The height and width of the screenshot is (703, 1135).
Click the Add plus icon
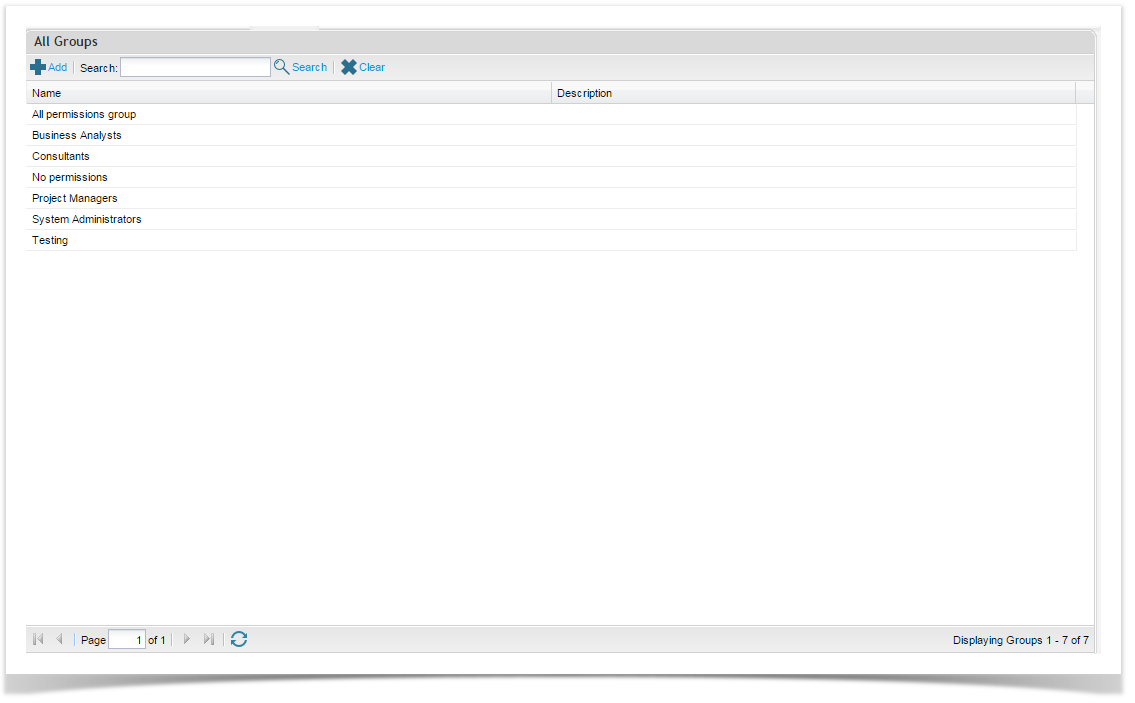(x=38, y=67)
